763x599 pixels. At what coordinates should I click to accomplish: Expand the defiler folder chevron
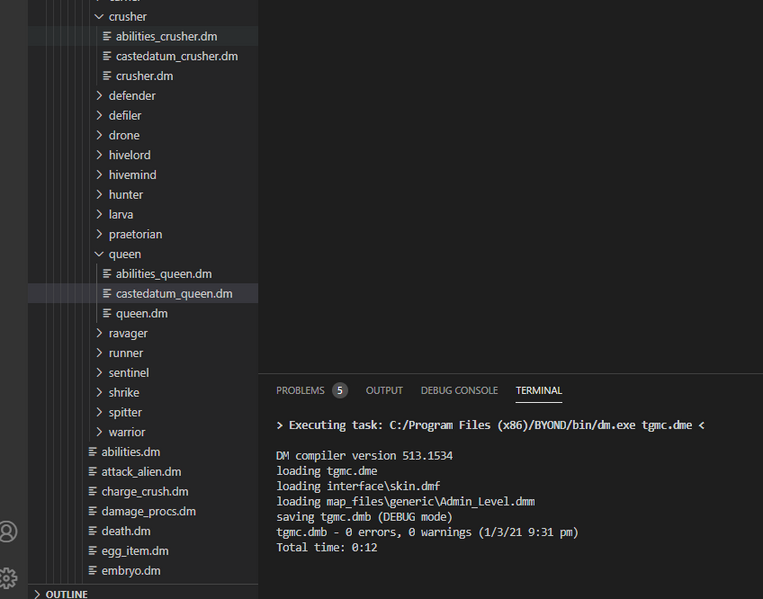[99, 115]
